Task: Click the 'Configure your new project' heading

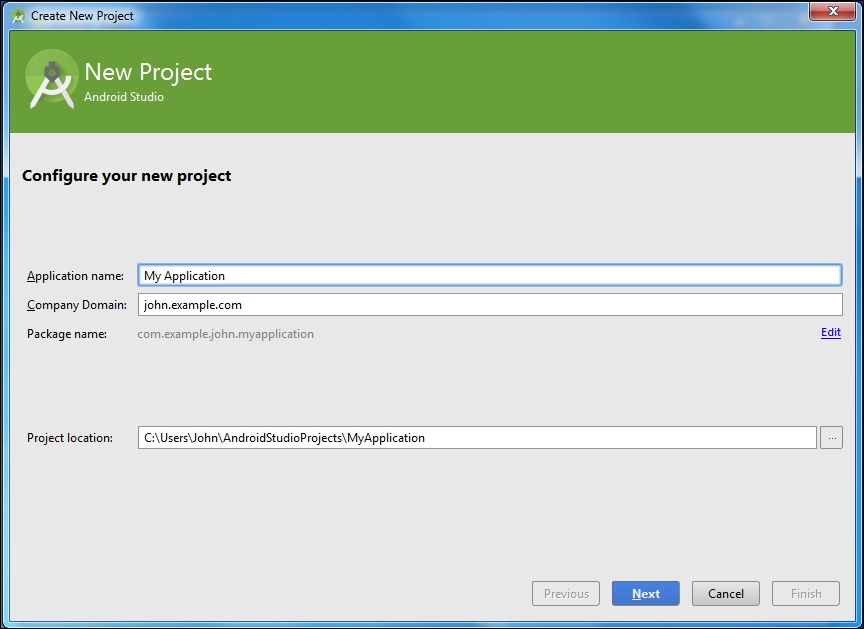Action: point(127,176)
